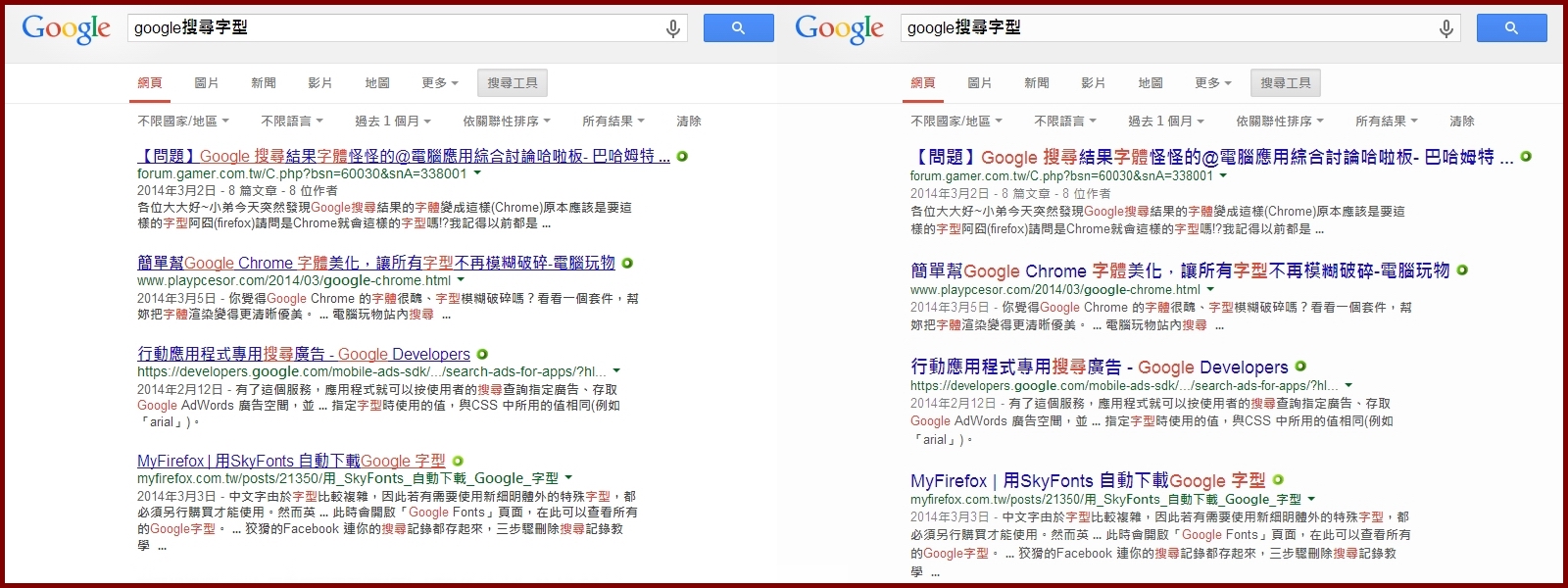Expand arrow after developers.google.com URL, left window

point(616,371)
